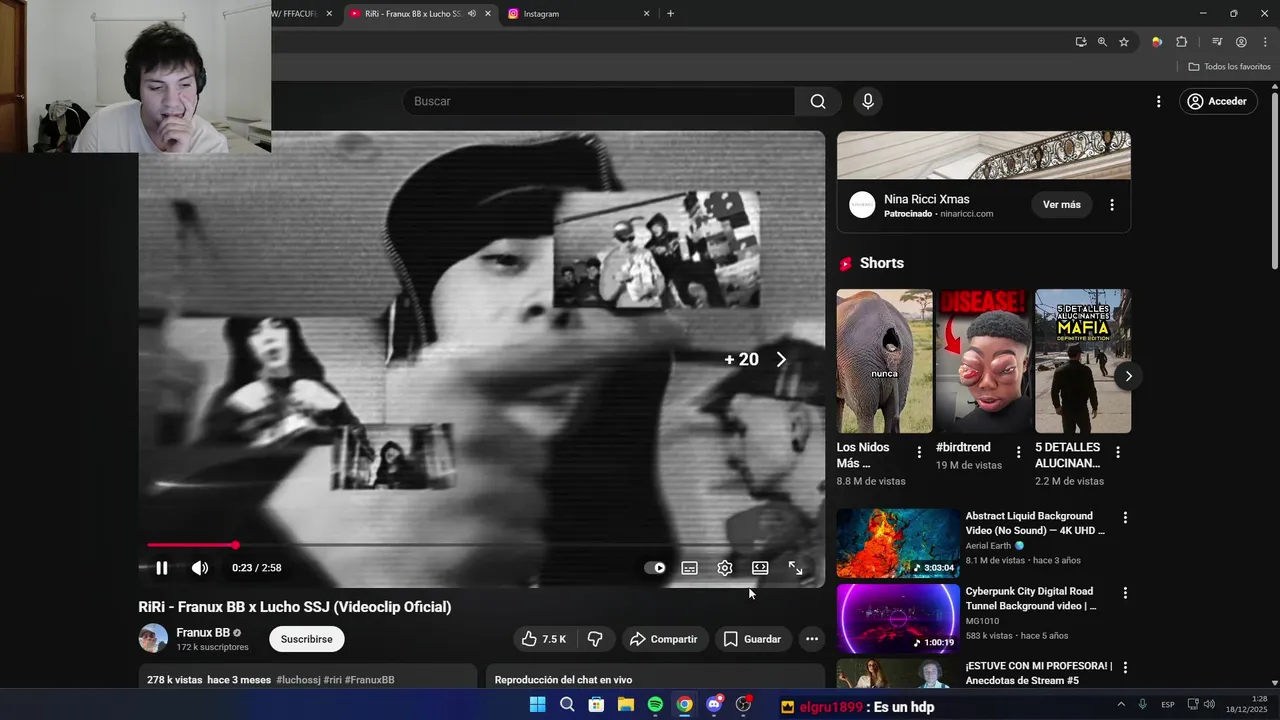Advance with the +20 next arrow overlay

click(x=781, y=360)
